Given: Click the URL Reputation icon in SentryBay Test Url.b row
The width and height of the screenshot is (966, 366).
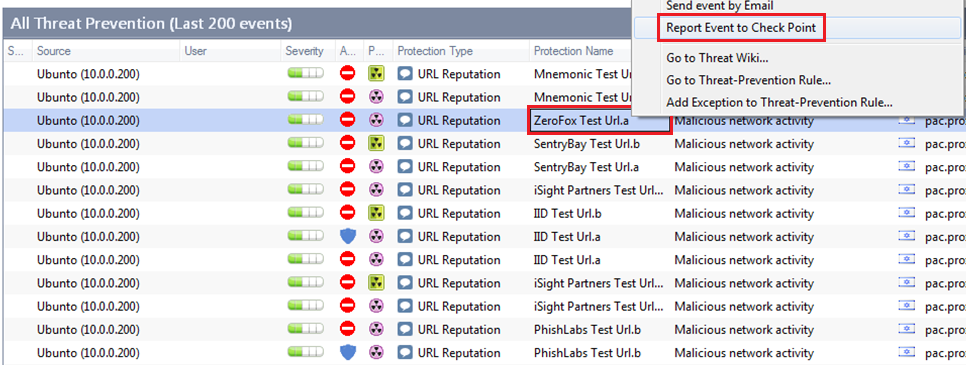Looking at the screenshot, I should pyautogui.click(x=405, y=144).
